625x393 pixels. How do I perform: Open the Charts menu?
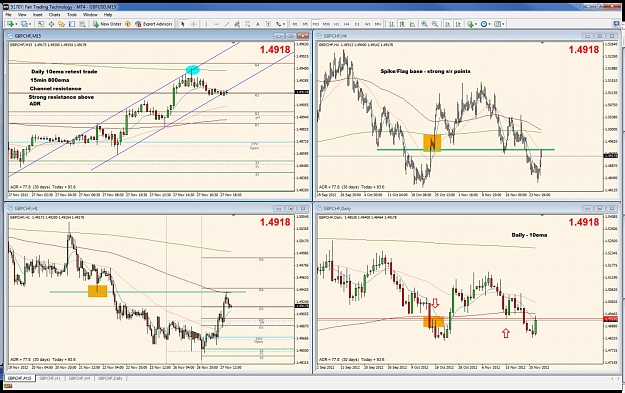coord(55,15)
